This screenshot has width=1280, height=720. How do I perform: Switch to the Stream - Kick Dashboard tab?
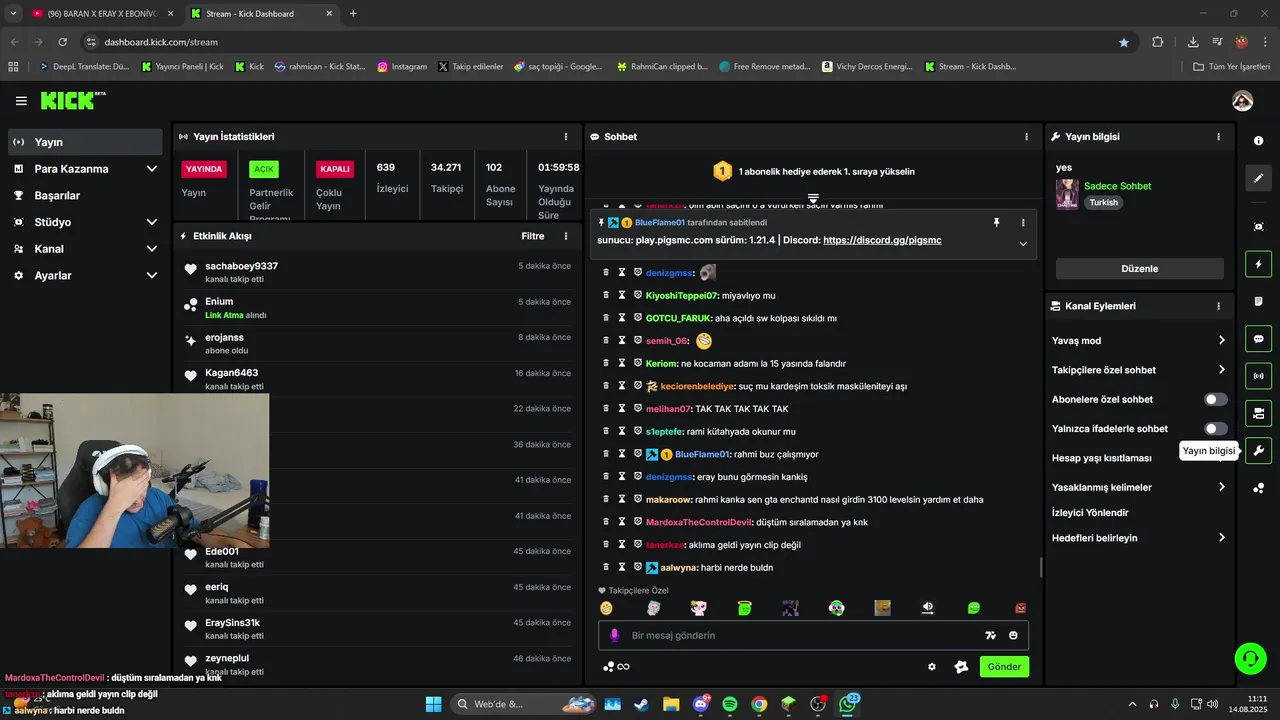point(260,14)
